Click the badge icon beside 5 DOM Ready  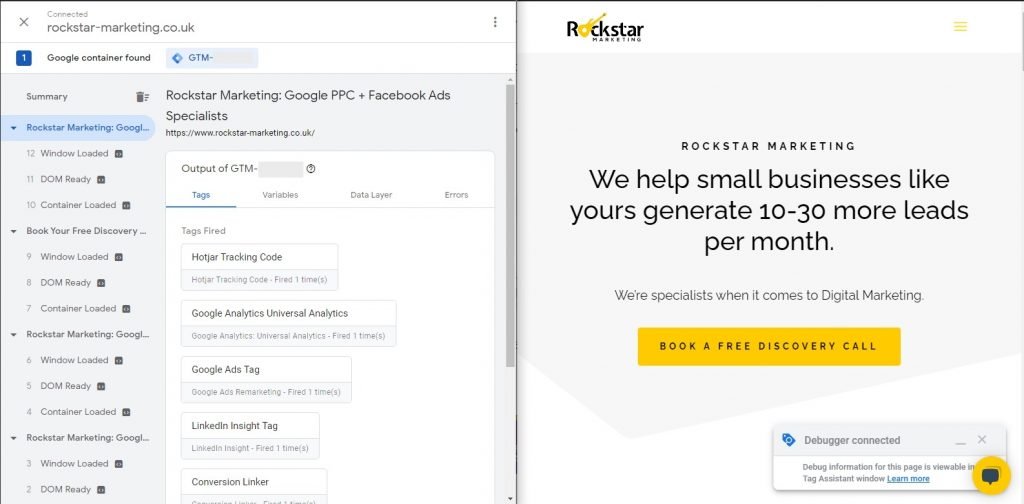pos(101,386)
